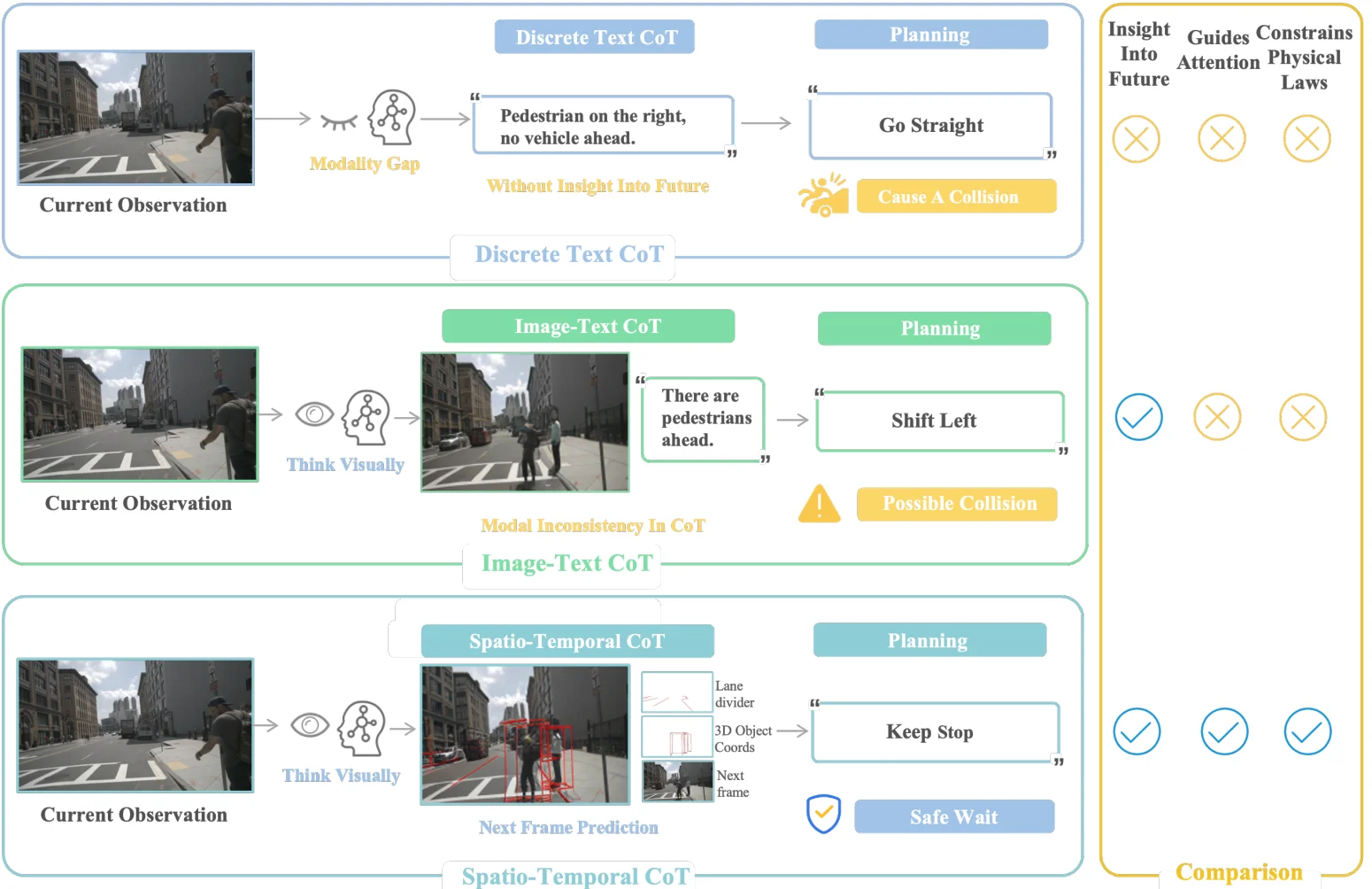The height and width of the screenshot is (889, 1372).
Task: Select the 3D Object Coords box icon
Action: (675, 738)
